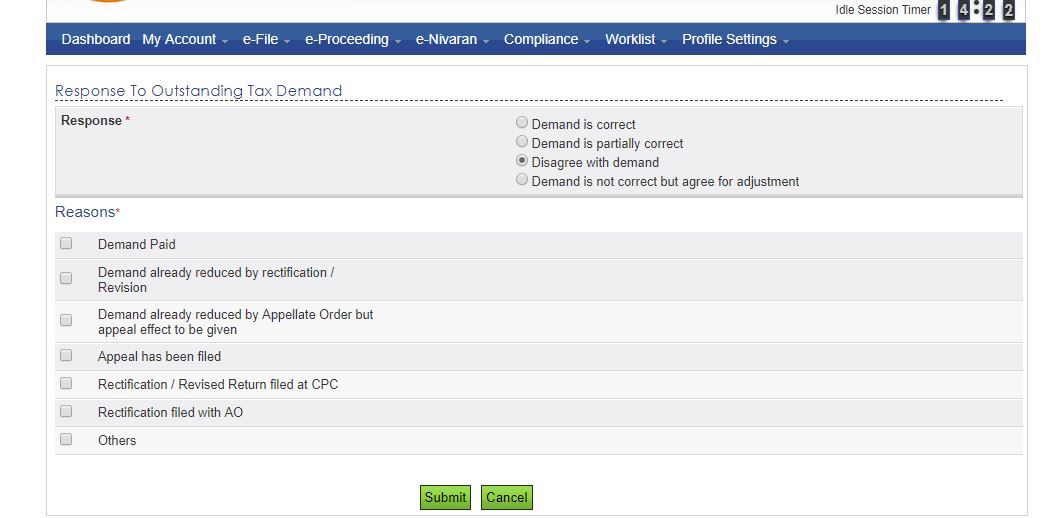Screen dimensions: 1048x518
Task: Tick 'Rectification / Revised Return filed at CPC'
Action: click(x=66, y=383)
